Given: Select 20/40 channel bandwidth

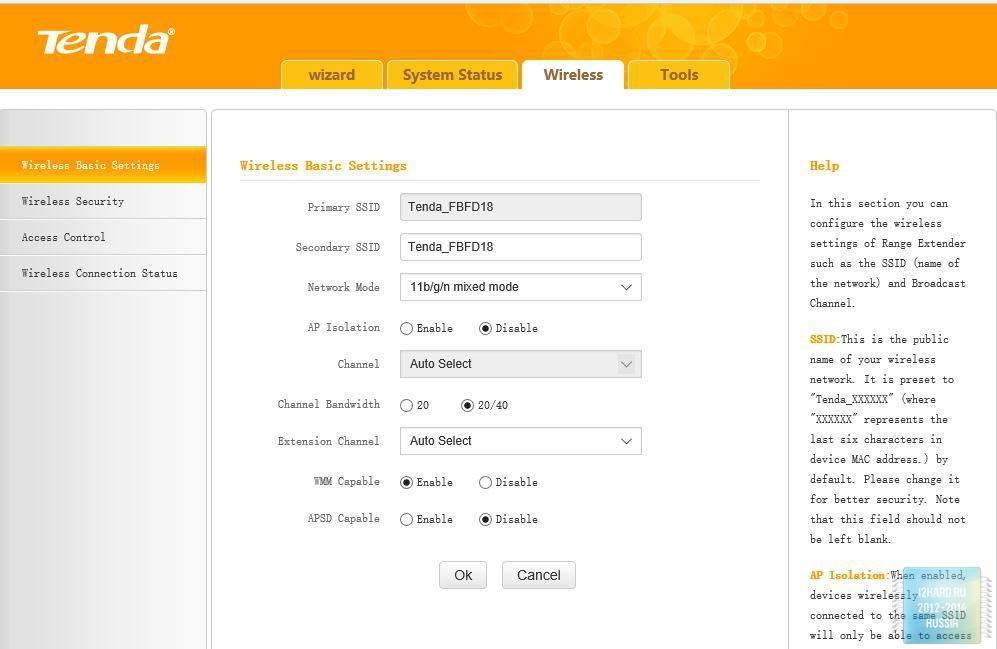Looking at the screenshot, I should point(467,405).
